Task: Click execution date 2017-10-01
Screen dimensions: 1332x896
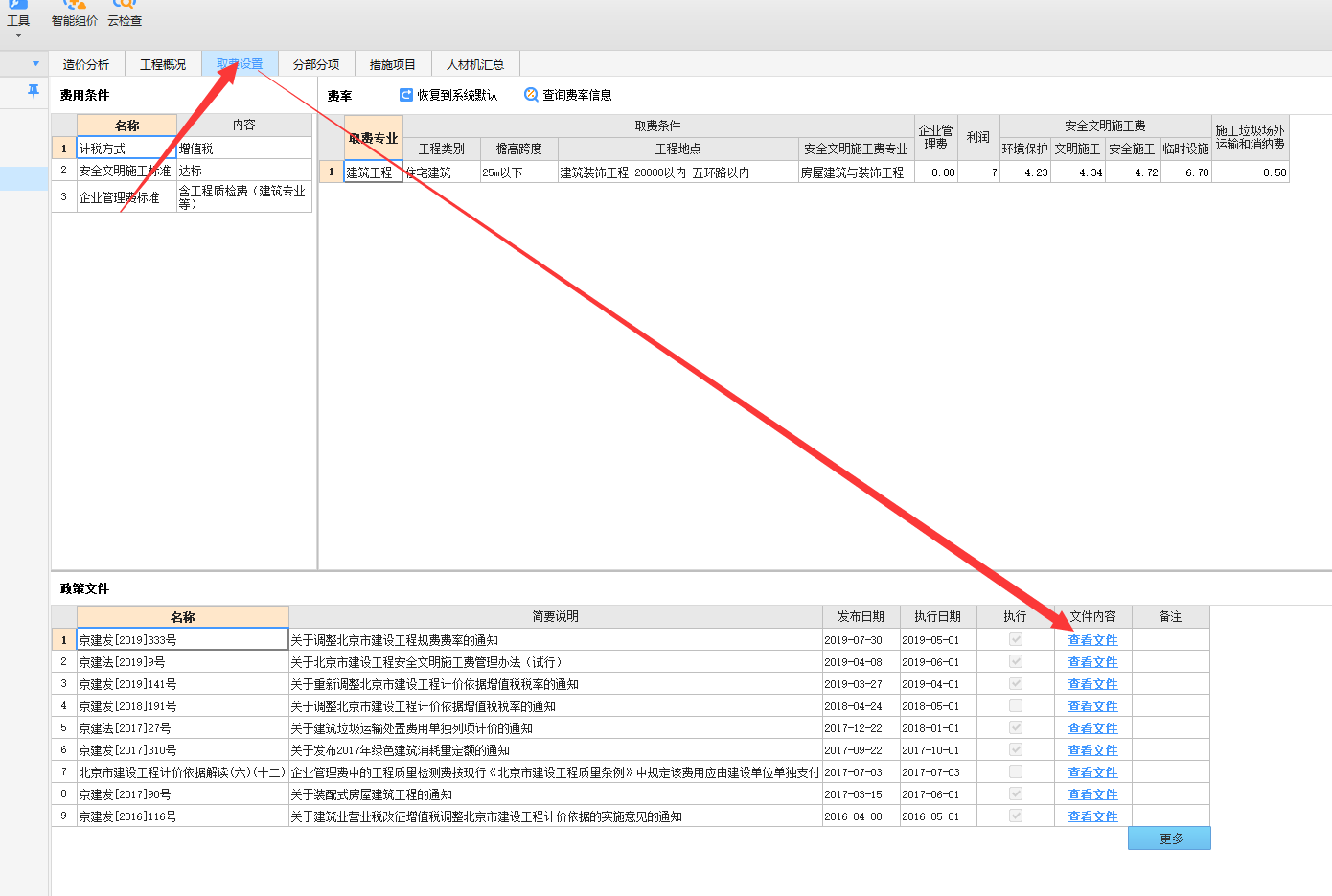Action: click(937, 750)
